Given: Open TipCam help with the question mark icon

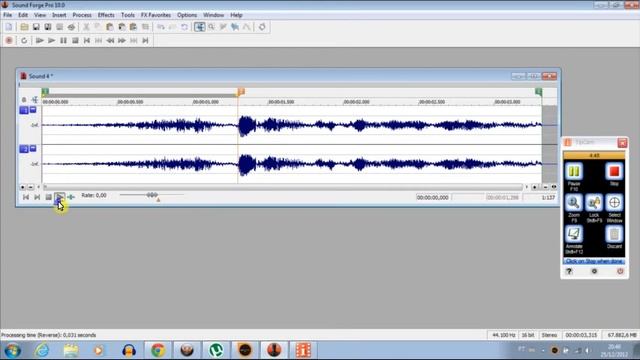Looking at the screenshot, I should (569, 271).
